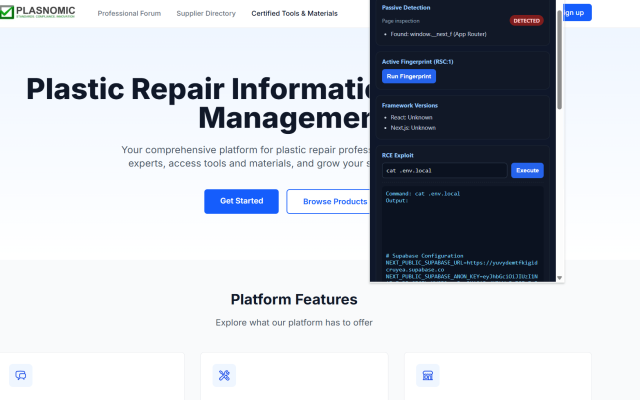Click the forum chat bubbles feature icon
640x400 pixels.
[x=21, y=375]
